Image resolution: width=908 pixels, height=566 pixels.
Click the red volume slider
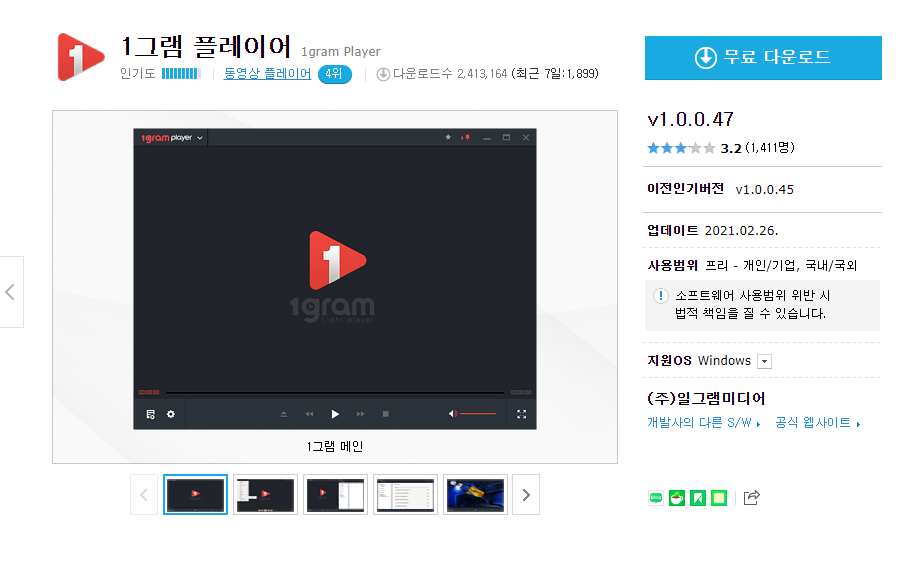pos(478,414)
